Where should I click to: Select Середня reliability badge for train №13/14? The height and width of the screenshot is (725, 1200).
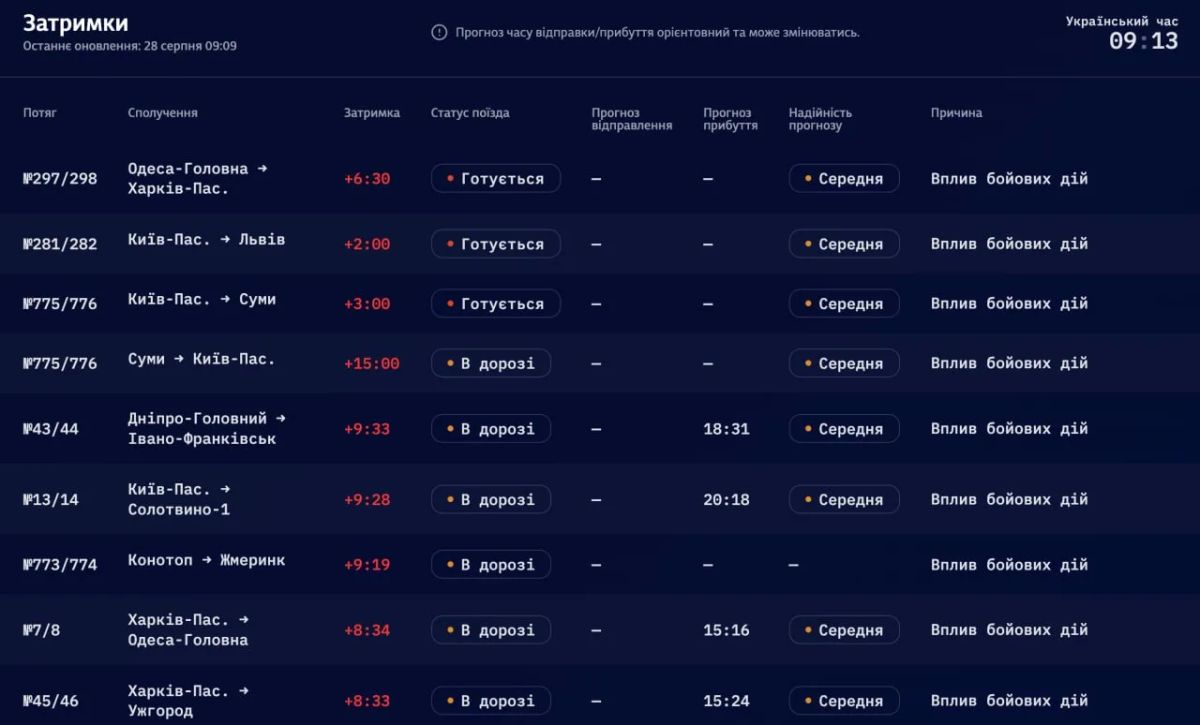pos(844,500)
